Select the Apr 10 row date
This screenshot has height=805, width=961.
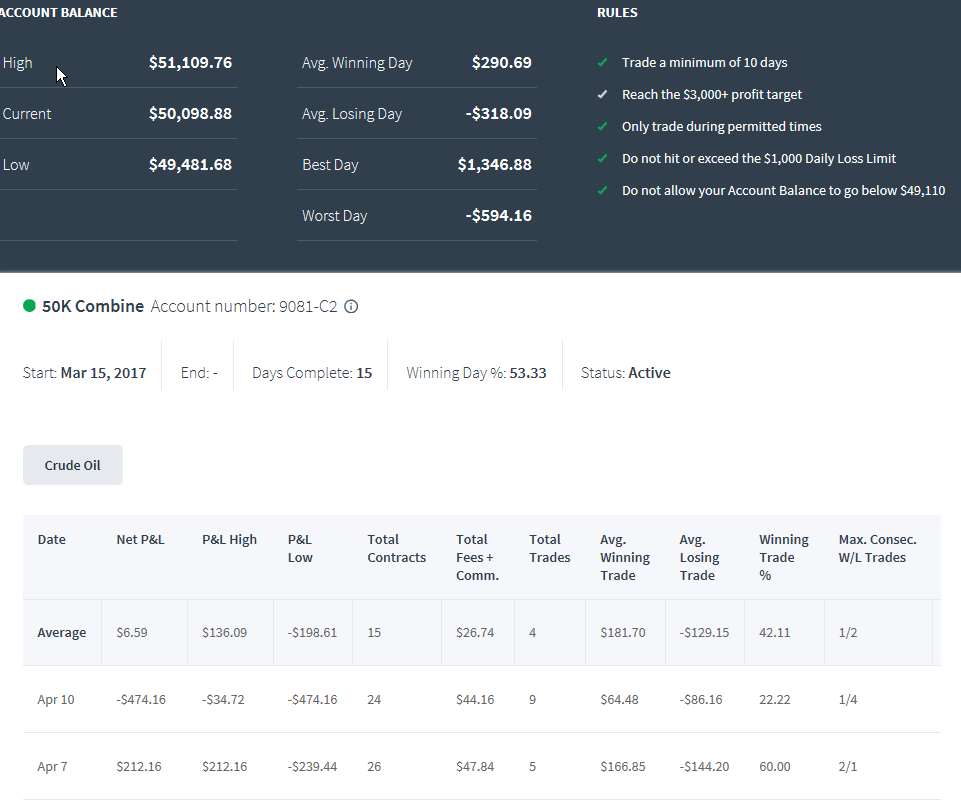[56, 700]
